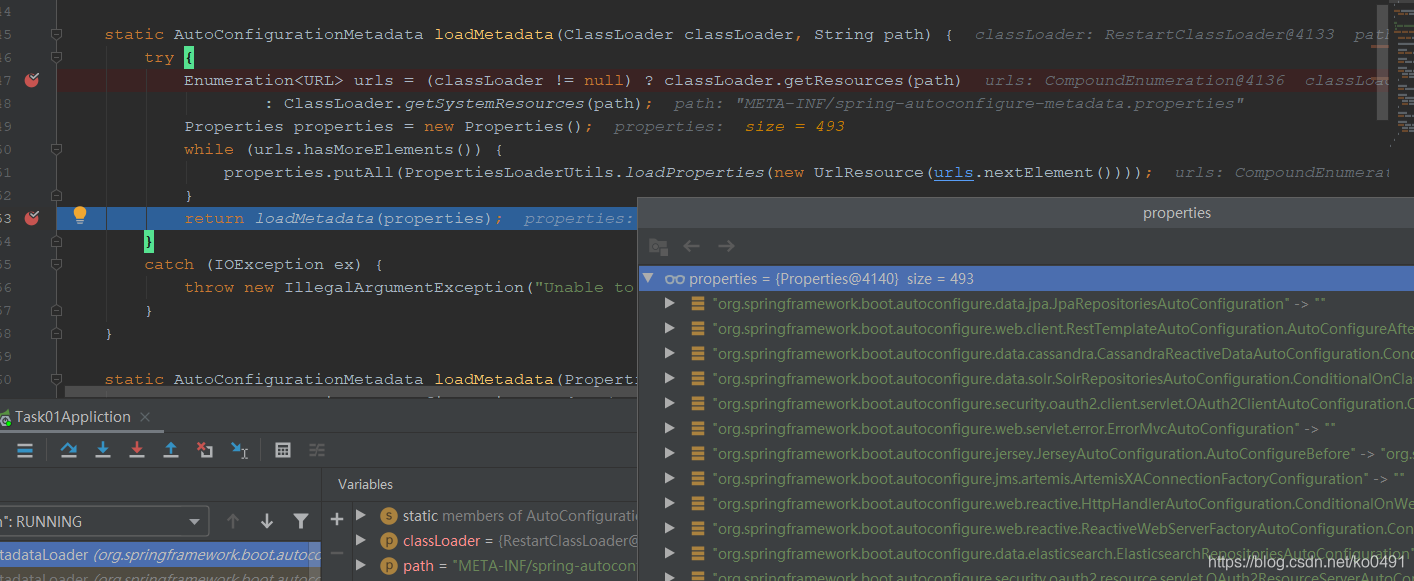This screenshot has height=581, width=1414.
Task: Click the set-as-root icon in properties popup
Action: pos(657,246)
